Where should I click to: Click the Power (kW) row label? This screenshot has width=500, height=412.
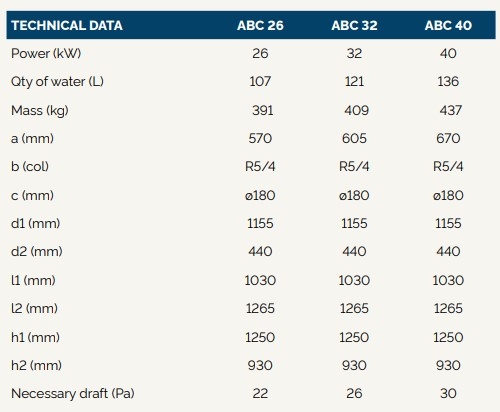tap(46, 54)
